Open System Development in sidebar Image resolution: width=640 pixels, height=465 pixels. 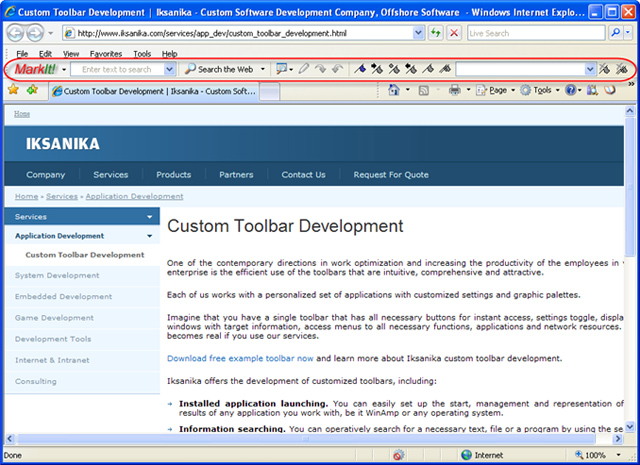(x=57, y=276)
